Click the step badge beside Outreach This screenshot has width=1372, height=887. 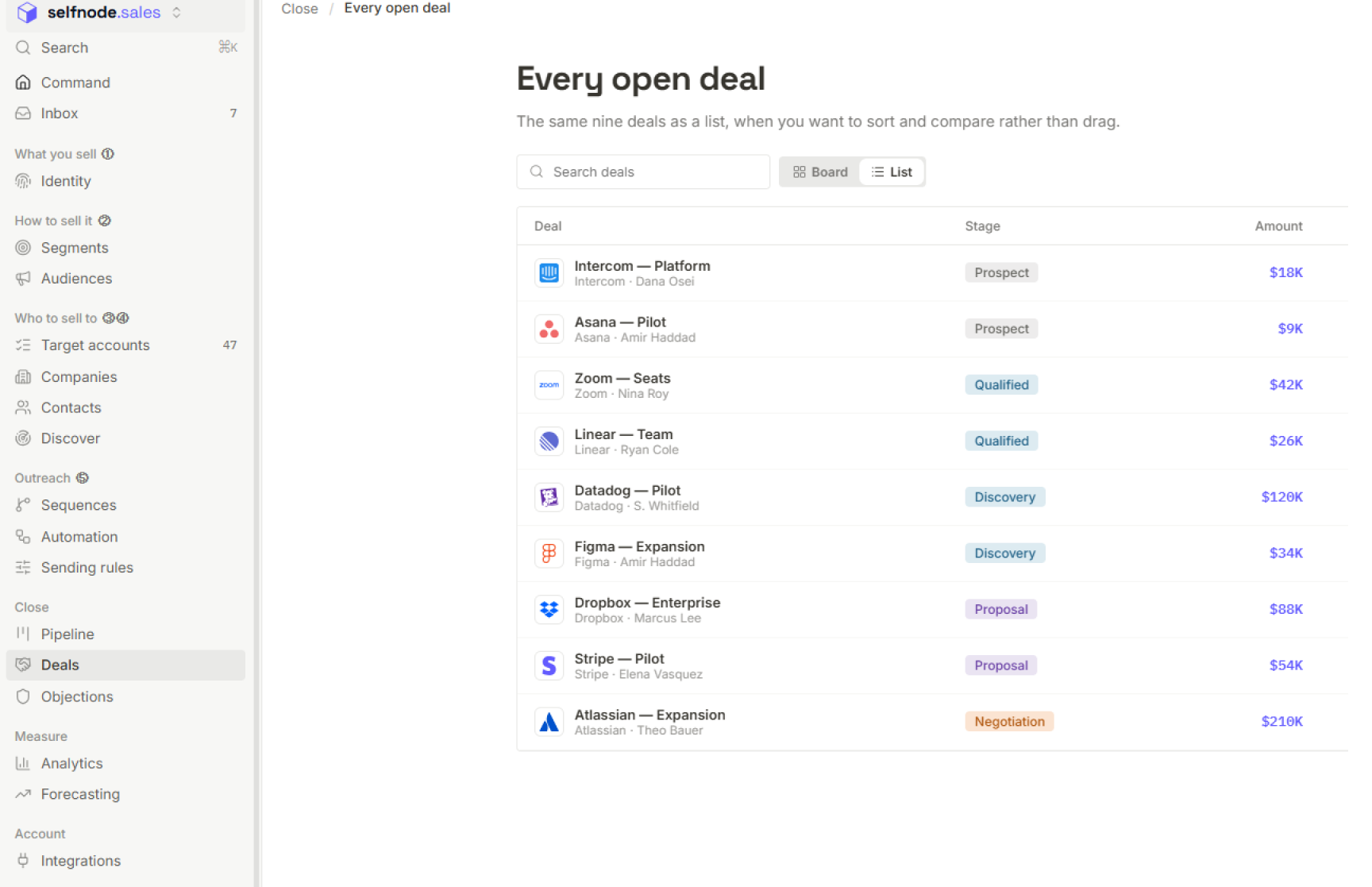click(83, 478)
